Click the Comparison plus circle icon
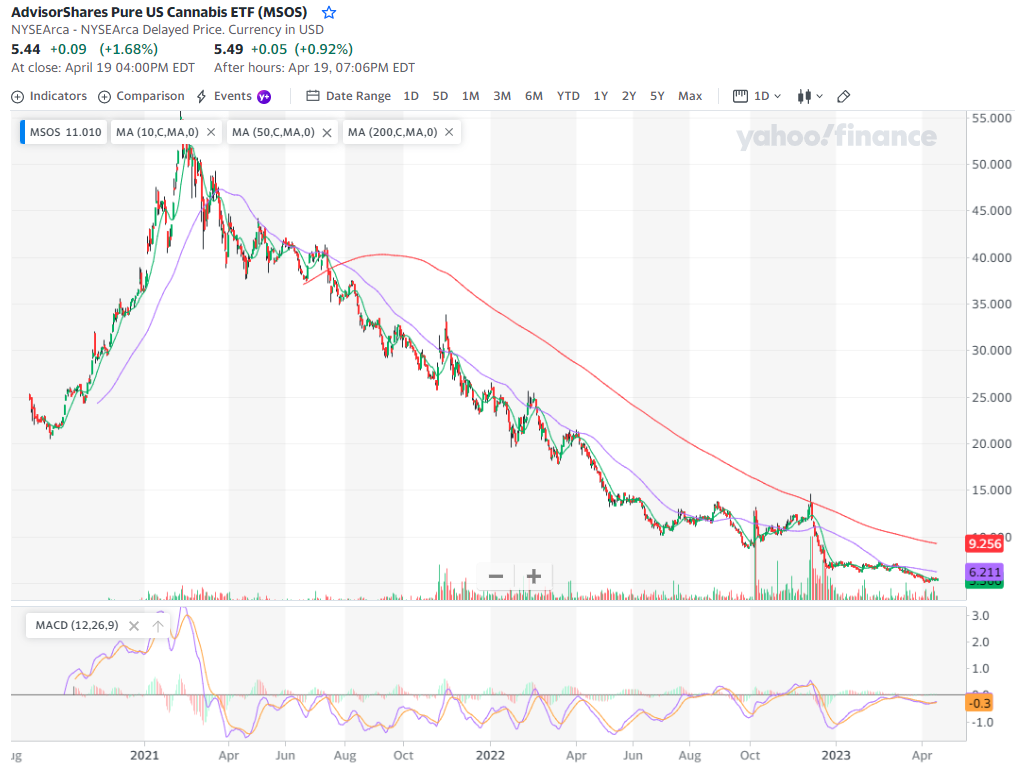Screen dimensions: 1015x775 click(104, 96)
